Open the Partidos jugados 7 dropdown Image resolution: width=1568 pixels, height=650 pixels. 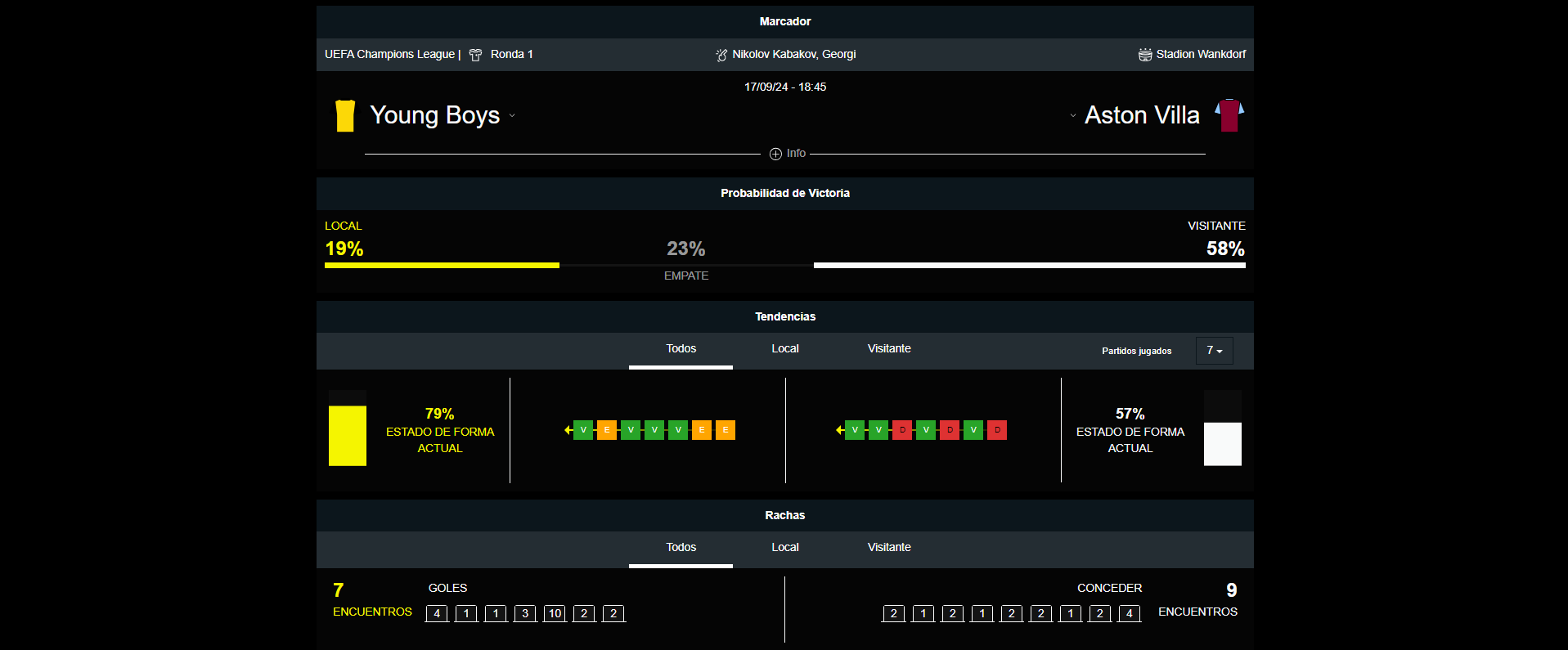pos(1214,351)
